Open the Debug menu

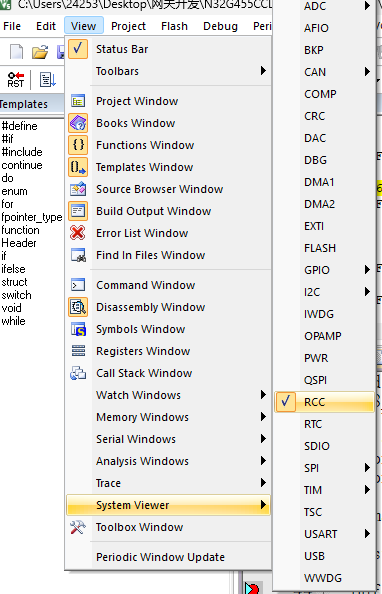click(220, 26)
